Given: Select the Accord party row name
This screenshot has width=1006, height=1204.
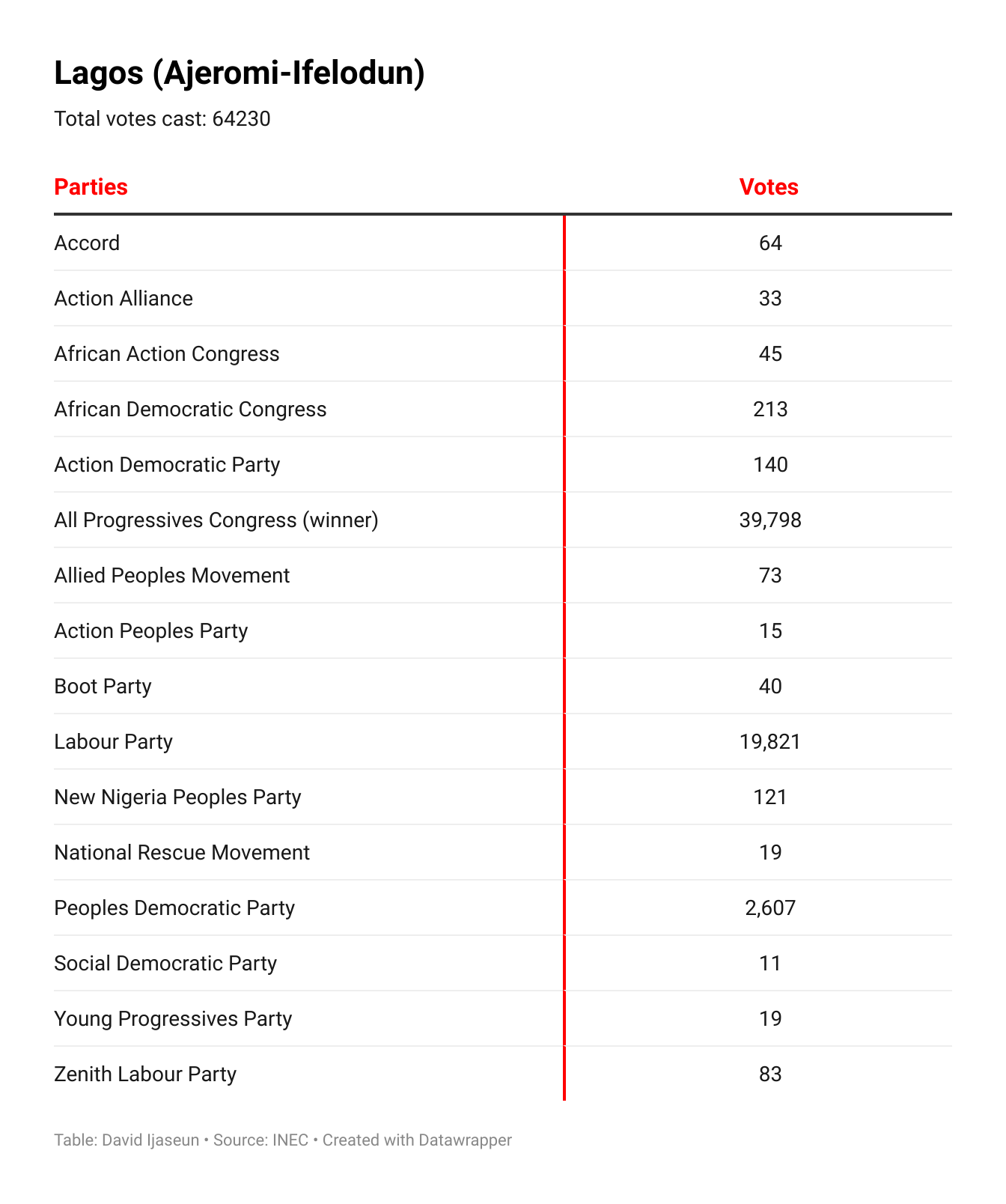Looking at the screenshot, I should tap(87, 243).
